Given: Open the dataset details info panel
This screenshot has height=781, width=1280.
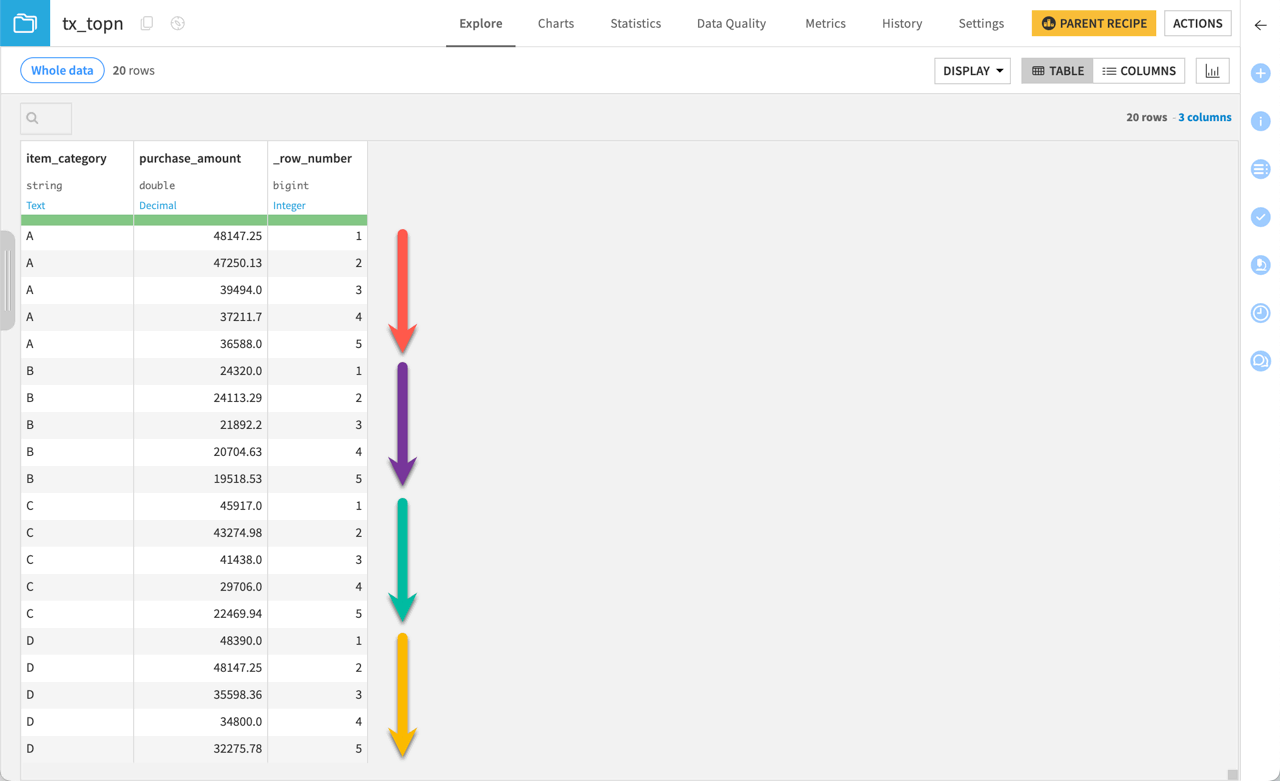Looking at the screenshot, I should point(1260,121).
